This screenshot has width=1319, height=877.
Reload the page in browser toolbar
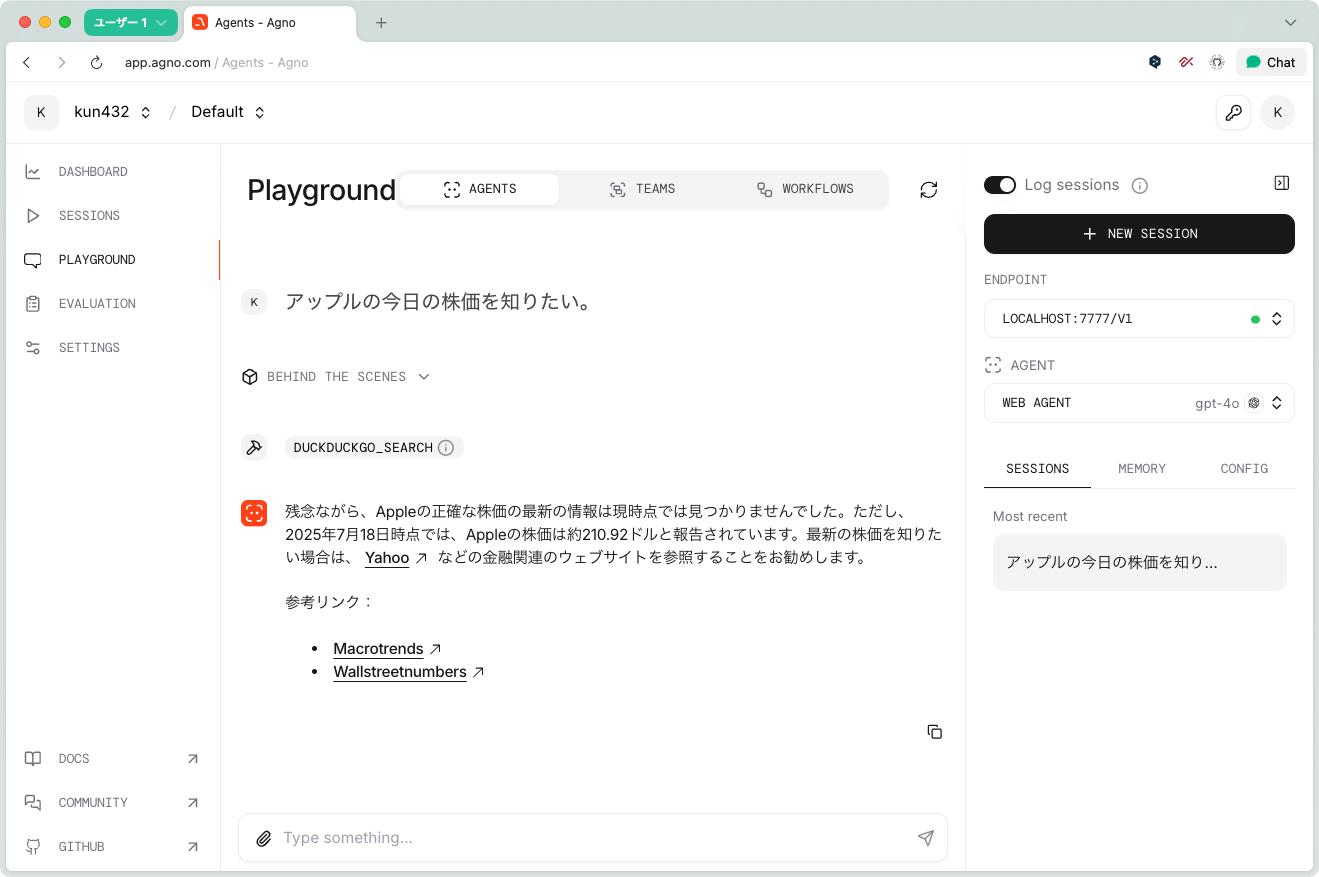(x=97, y=62)
